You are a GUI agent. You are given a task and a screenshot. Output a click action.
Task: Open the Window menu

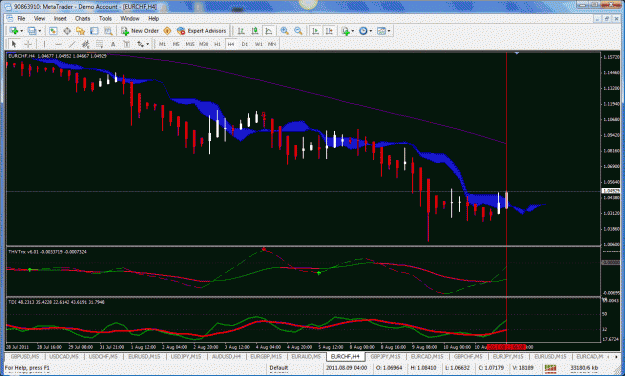tap(130, 18)
